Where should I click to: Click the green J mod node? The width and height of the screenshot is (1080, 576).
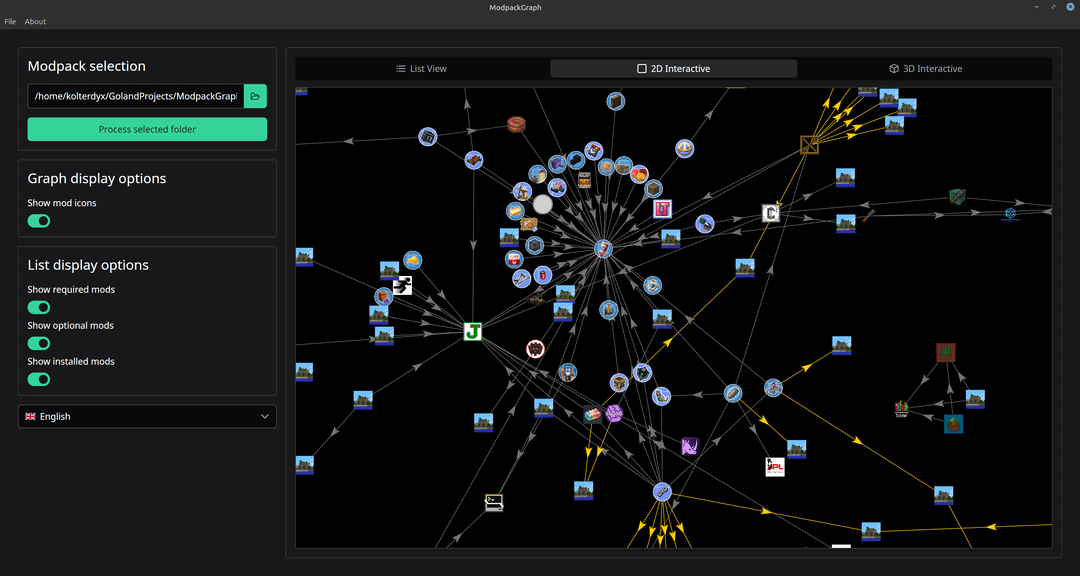coord(473,331)
